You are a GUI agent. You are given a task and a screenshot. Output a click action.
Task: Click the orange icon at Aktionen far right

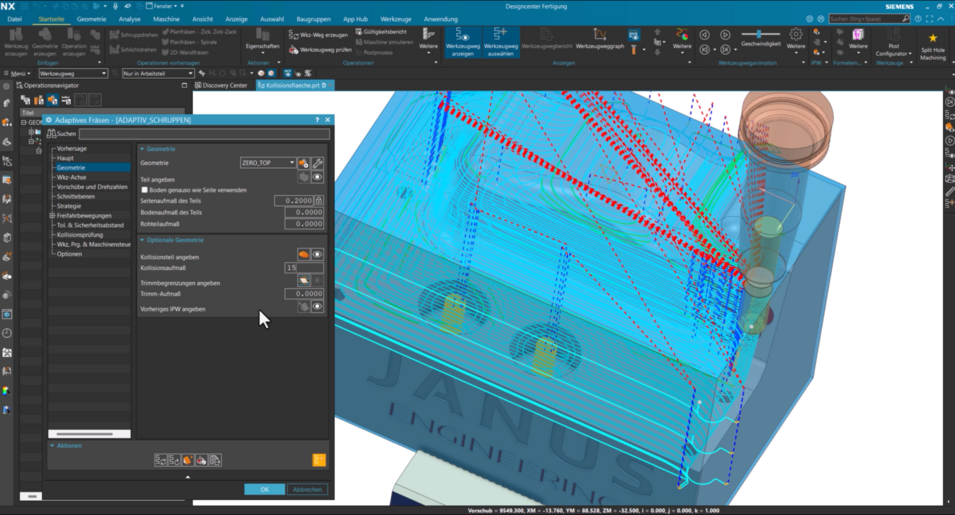[319, 460]
